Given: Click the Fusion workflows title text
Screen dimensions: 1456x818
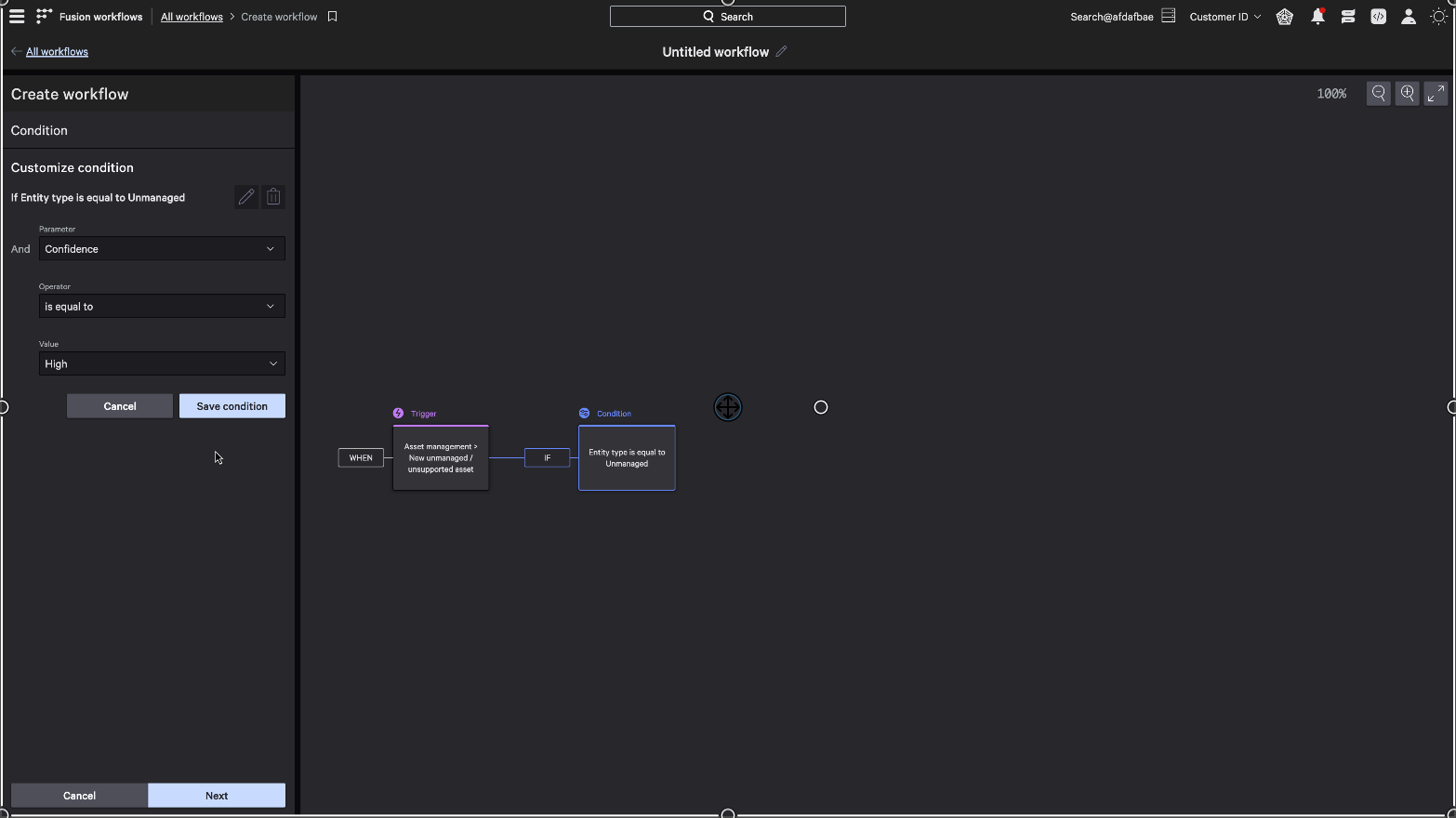Looking at the screenshot, I should (x=100, y=17).
